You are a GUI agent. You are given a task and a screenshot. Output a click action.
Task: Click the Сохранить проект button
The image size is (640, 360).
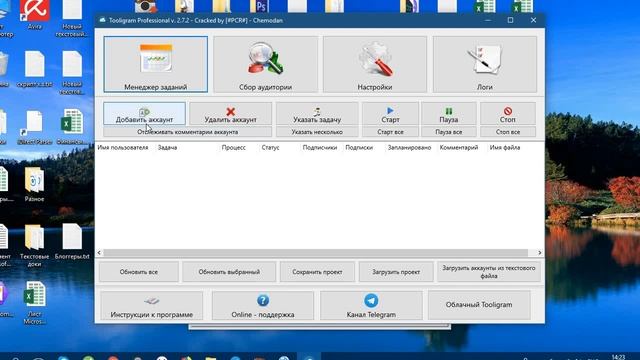coord(317,272)
